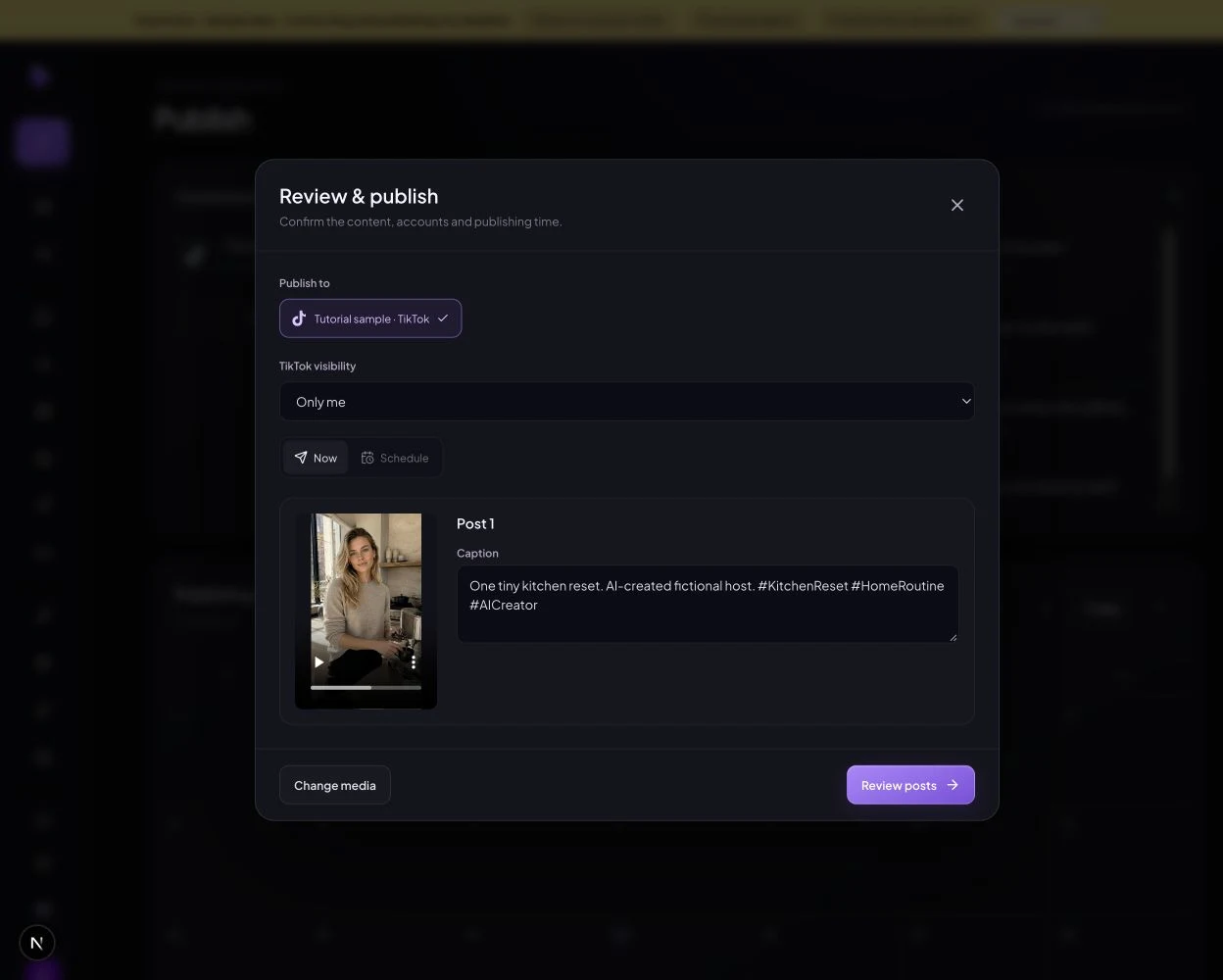
Task: Click the "Publish to" label
Action: click(x=305, y=283)
